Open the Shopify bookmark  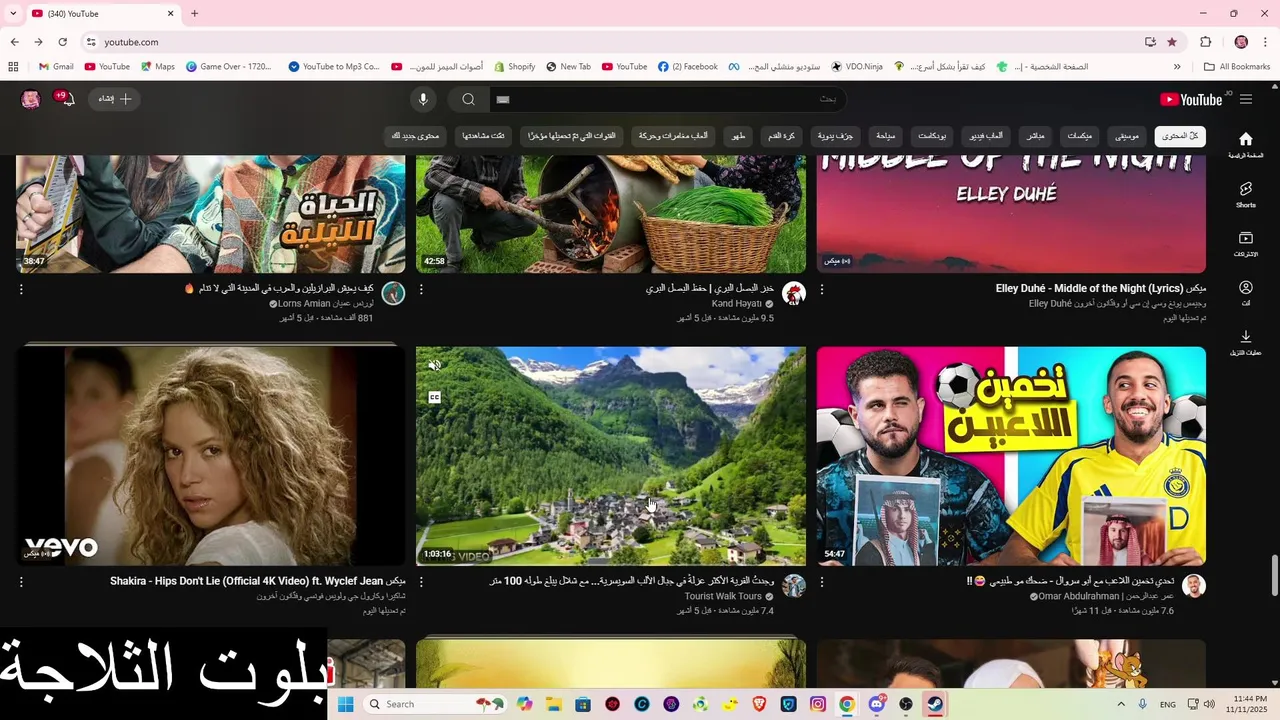(514, 67)
